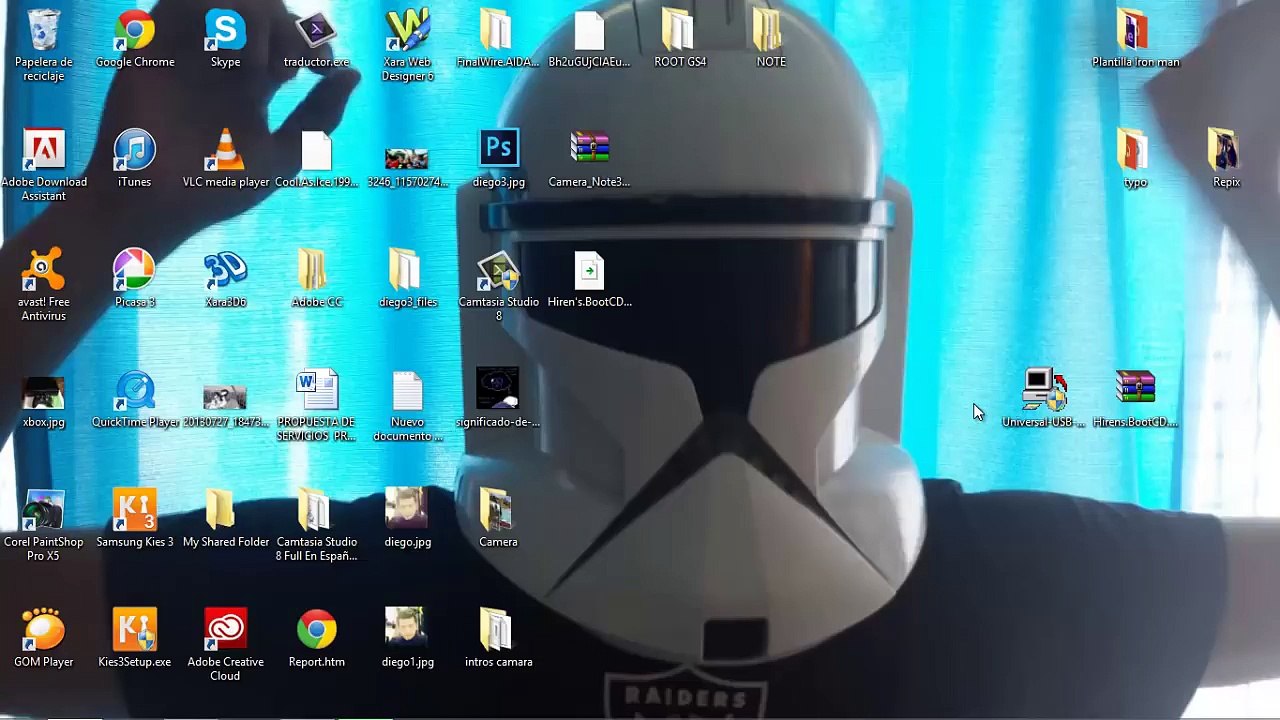Click the blank file next to VLC
Image resolution: width=1280 pixels, height=720 pixels.
[x=316, y=150]
